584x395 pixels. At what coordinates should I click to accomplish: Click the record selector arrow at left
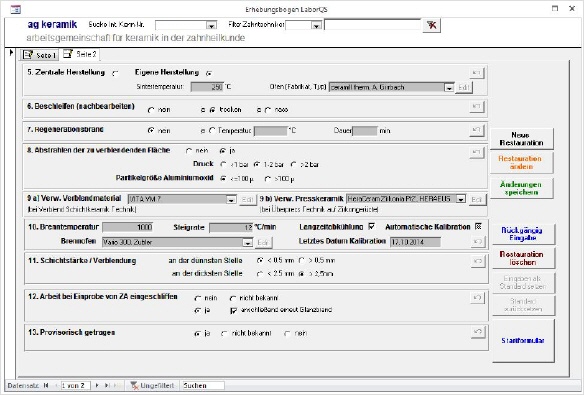(x=11, y=52)
